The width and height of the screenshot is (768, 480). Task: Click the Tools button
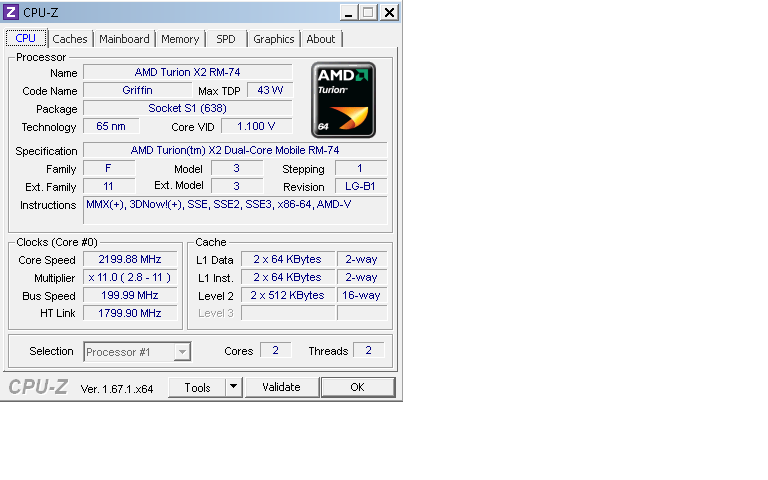(197, 387)
